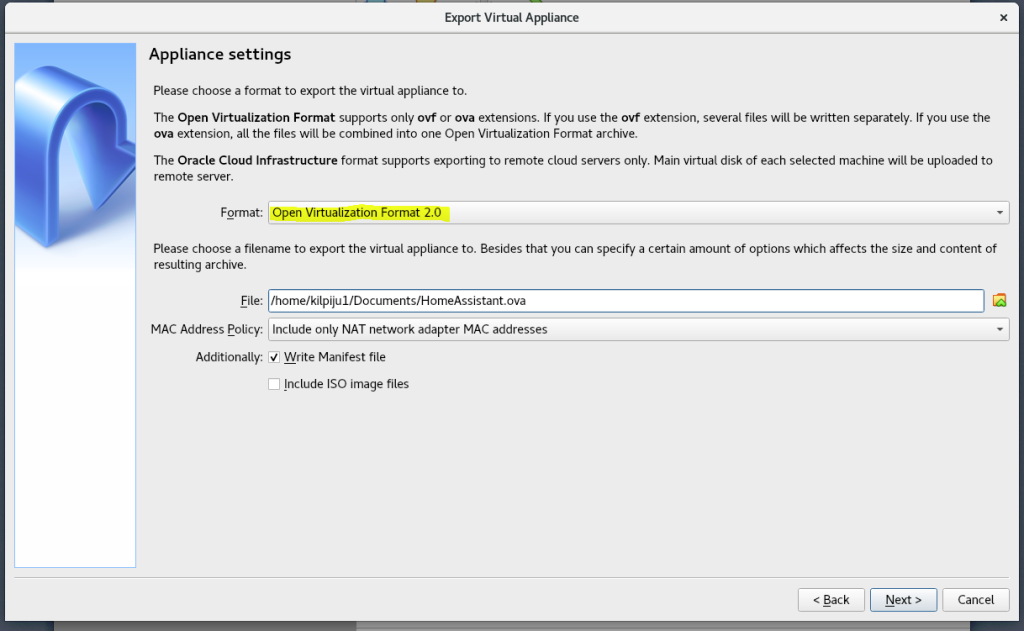Click the blue arrow wizard graphic
This screenshot has height=631, width=1024.
coord(75,160)
